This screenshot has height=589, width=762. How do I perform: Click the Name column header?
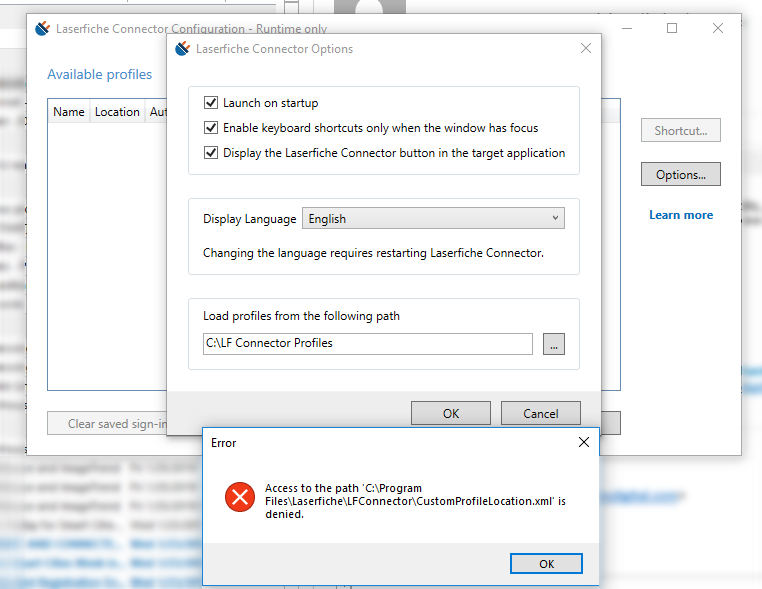pos(69,112)
